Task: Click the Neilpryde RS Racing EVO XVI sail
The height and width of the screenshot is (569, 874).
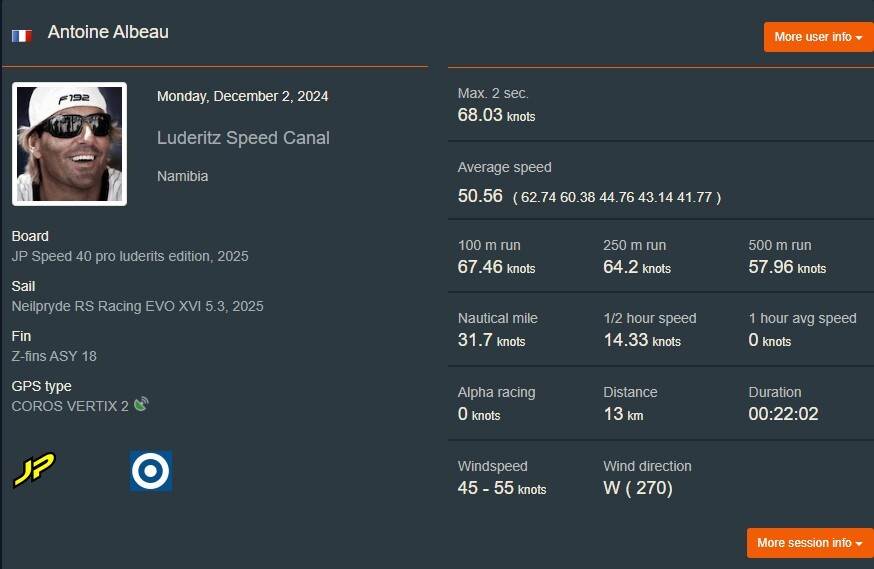Action: tap(138, 306)
